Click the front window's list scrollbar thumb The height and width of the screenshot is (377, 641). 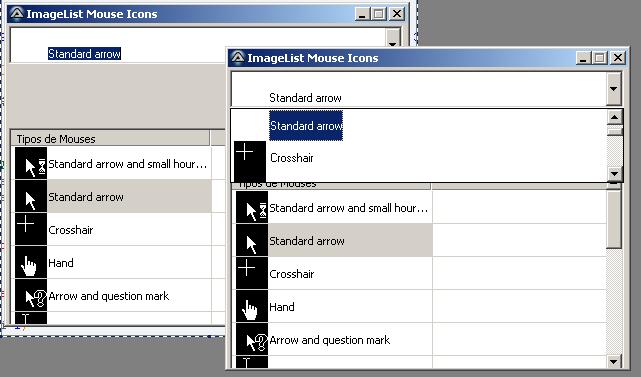point(614,219)
